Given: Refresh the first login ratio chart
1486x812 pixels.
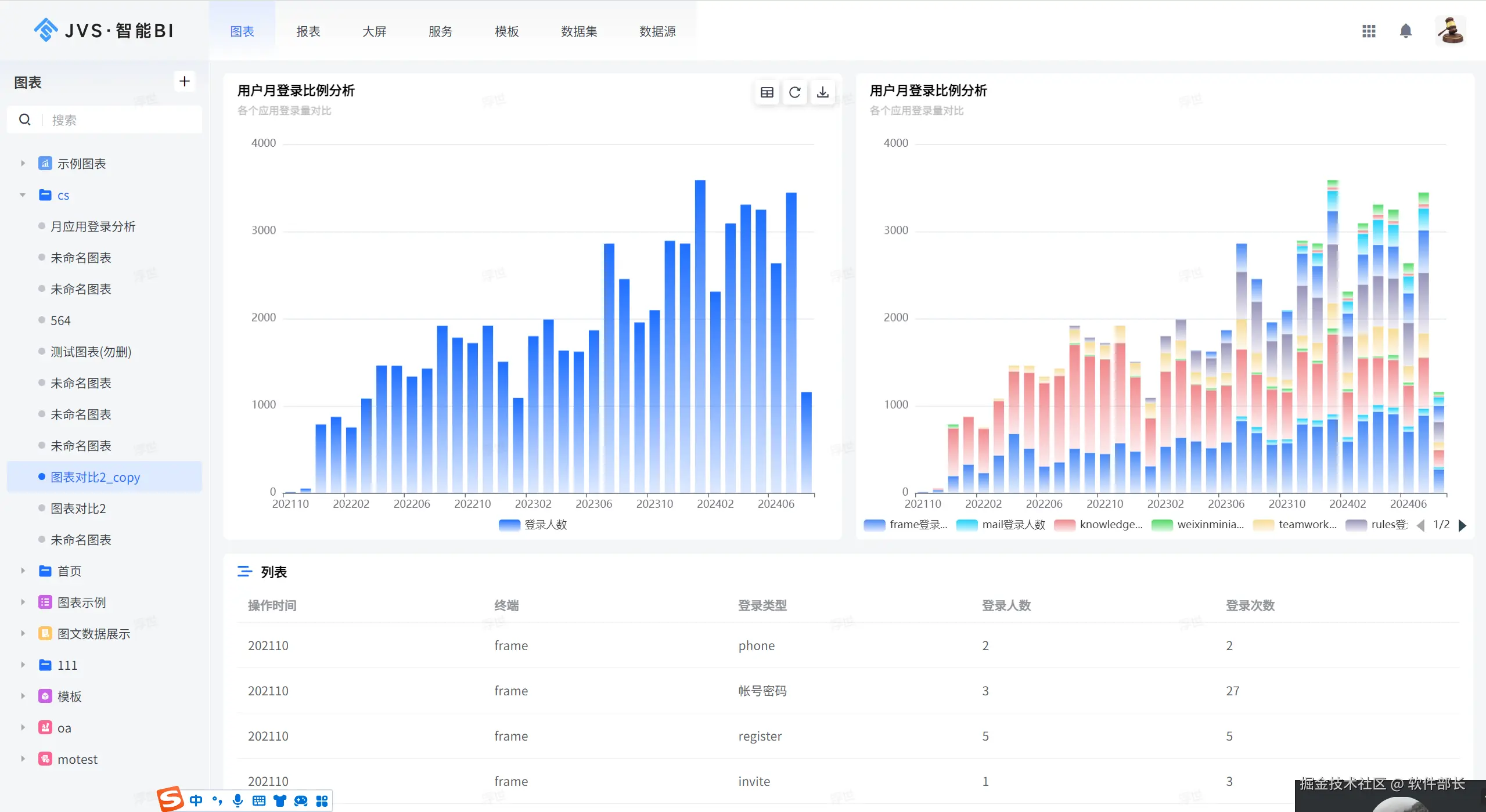Looking at the screenshot, I should tap(794, 92).
